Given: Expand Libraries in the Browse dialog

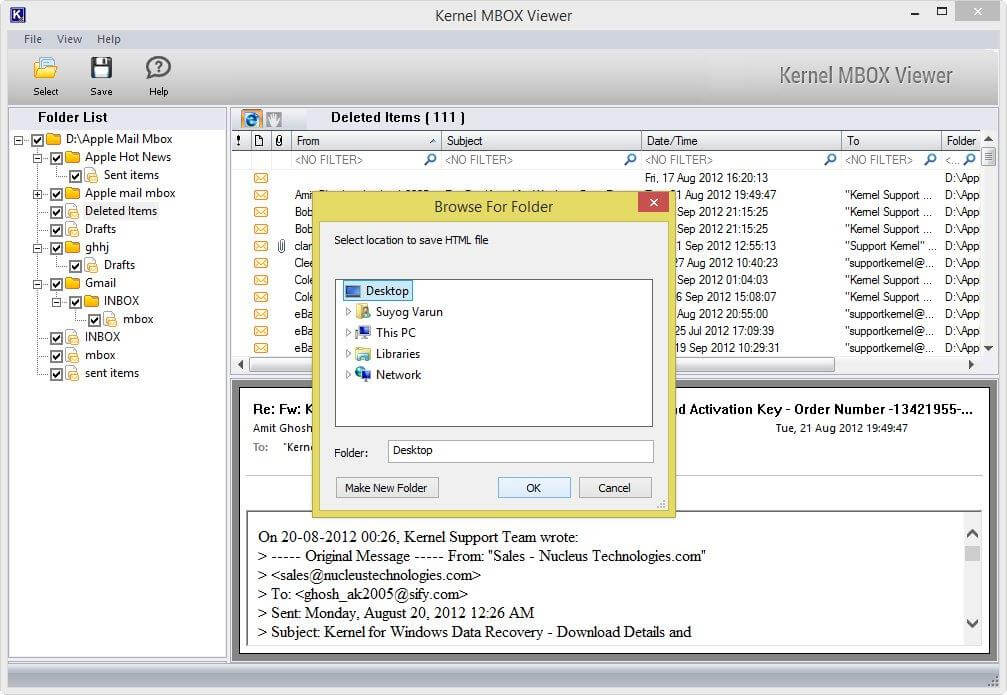Looking at the screenshot, I should click(348, 354).
